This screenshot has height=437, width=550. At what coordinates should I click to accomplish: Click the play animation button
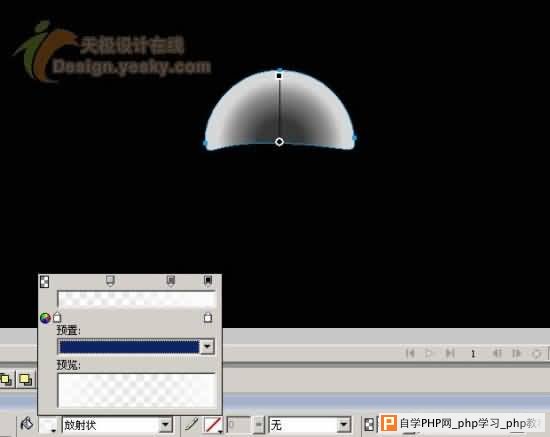click(x=429, y=353)
